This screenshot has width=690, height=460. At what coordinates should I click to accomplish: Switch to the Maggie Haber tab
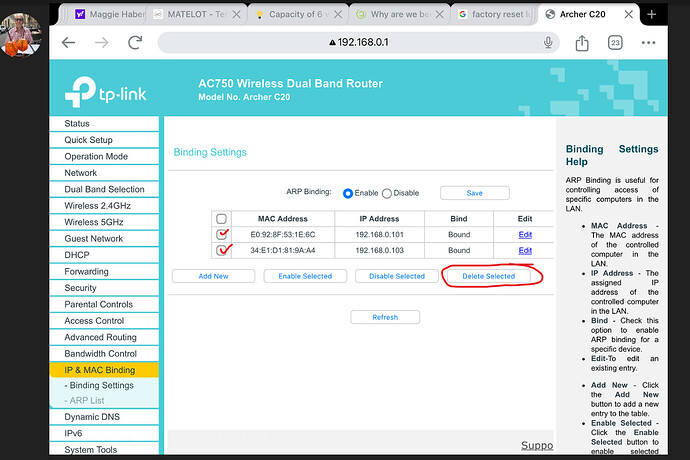(x=109, y=14)
